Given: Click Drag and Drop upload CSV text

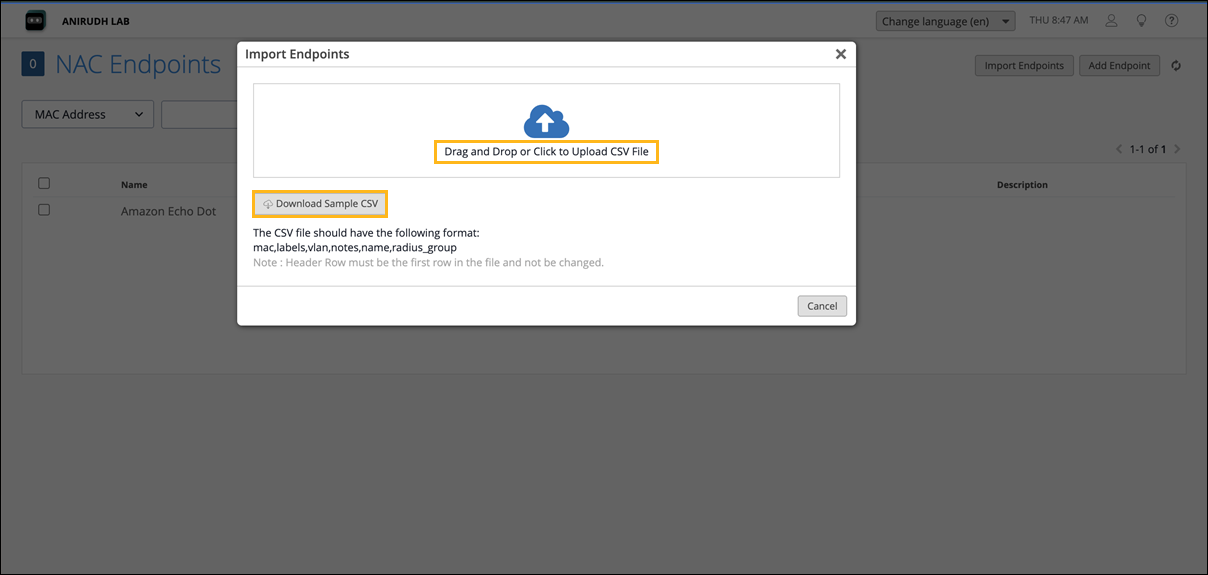Looking at the screenshot, I should [546, 152].
